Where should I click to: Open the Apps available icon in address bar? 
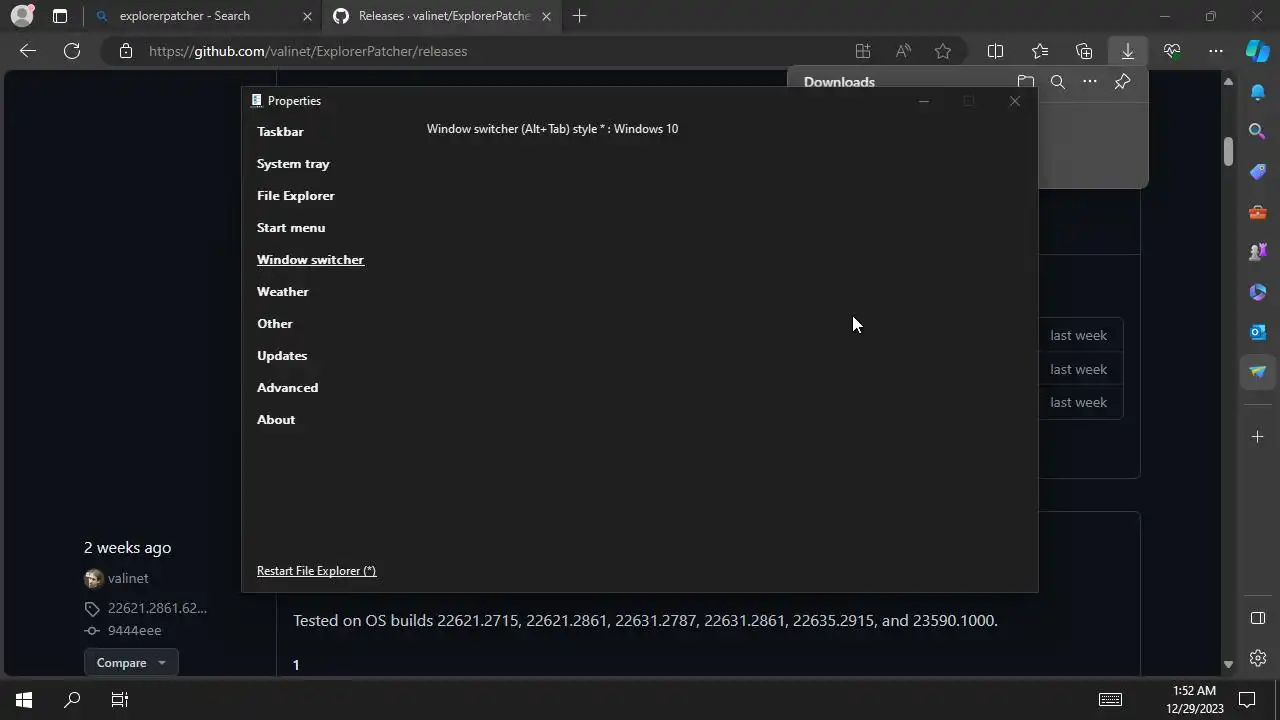click(863, 51)
